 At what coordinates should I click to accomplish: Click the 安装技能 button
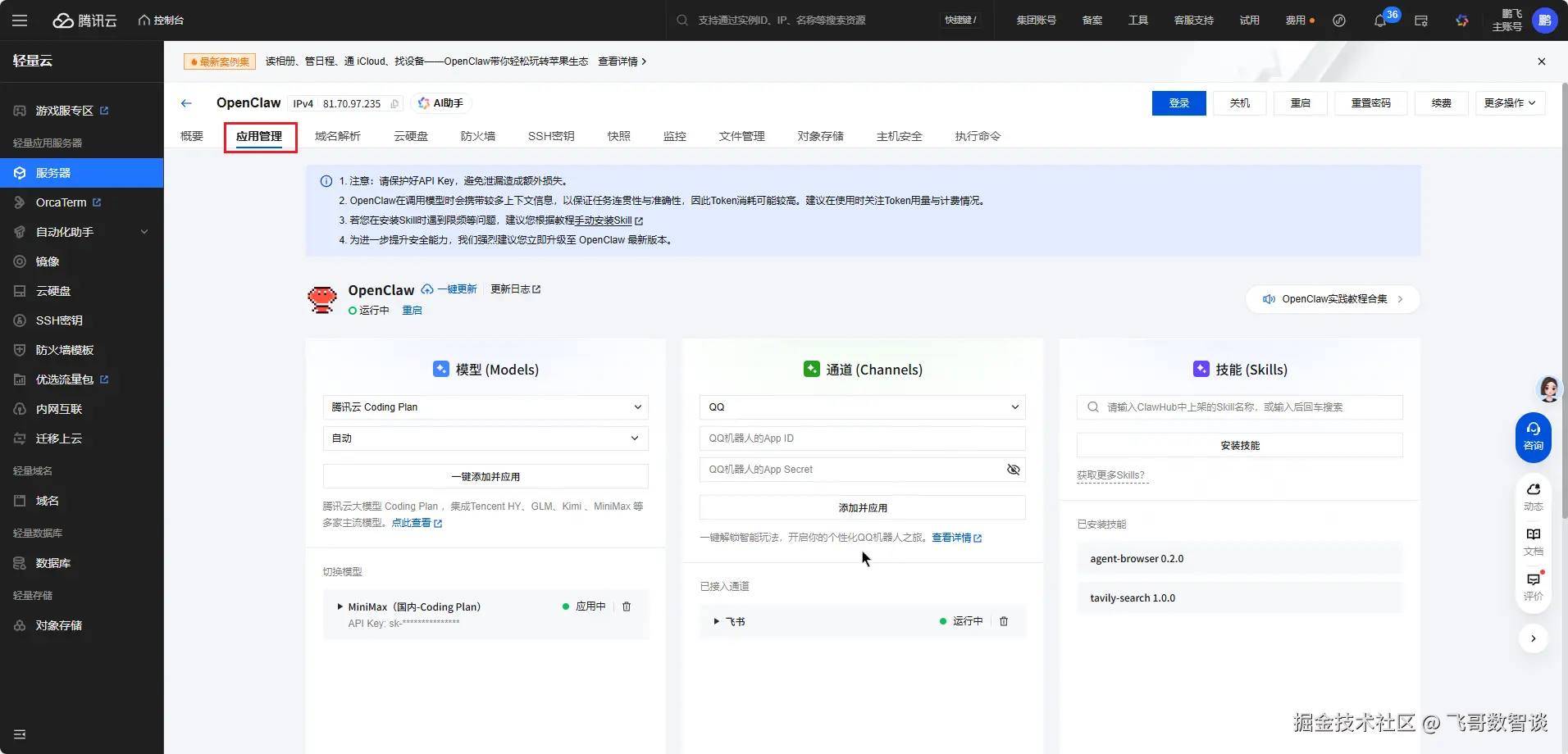click(1240, 446)
